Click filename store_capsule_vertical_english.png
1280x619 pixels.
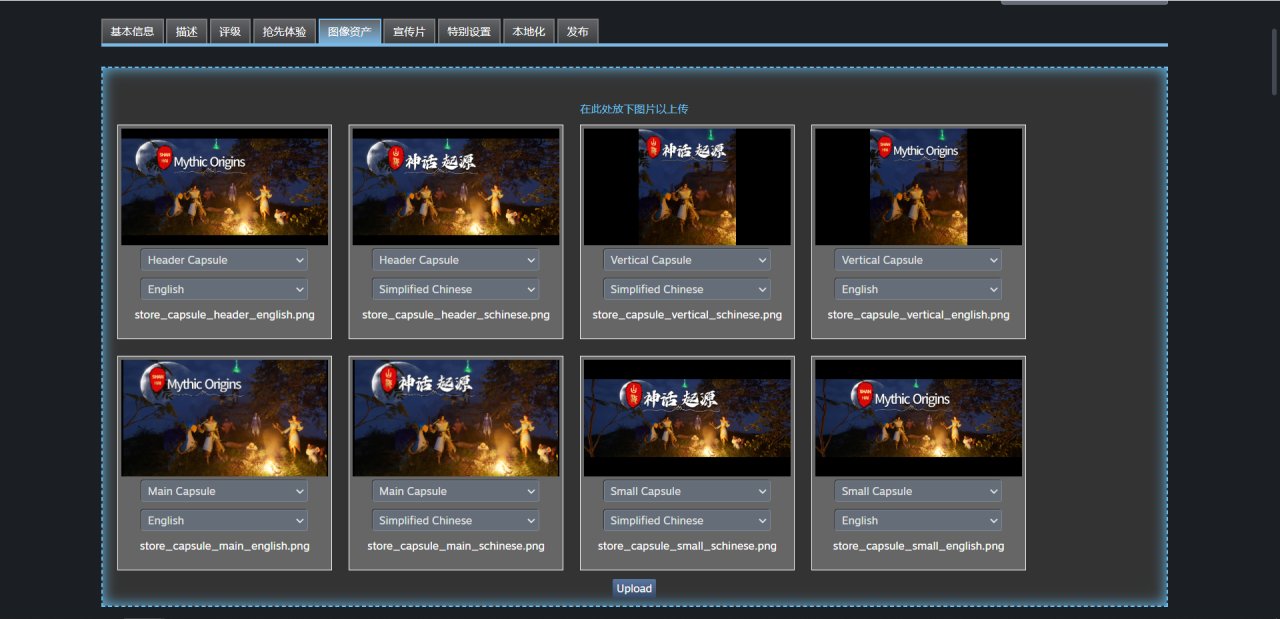click(919, 315)
